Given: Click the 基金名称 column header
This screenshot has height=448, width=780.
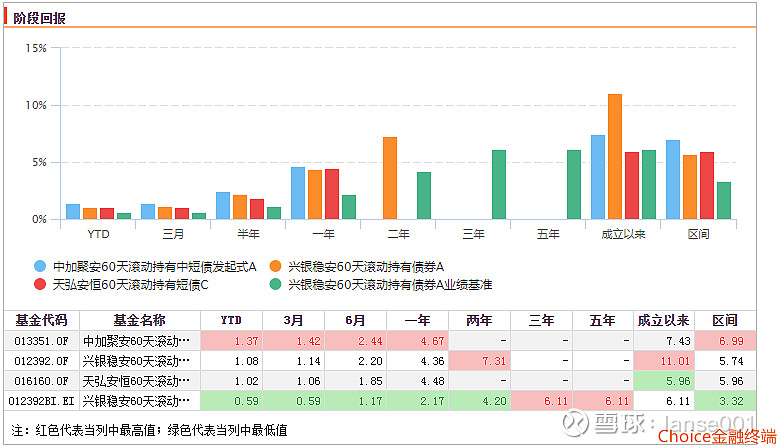Looking at the screenshot, I should pos(140,320).
